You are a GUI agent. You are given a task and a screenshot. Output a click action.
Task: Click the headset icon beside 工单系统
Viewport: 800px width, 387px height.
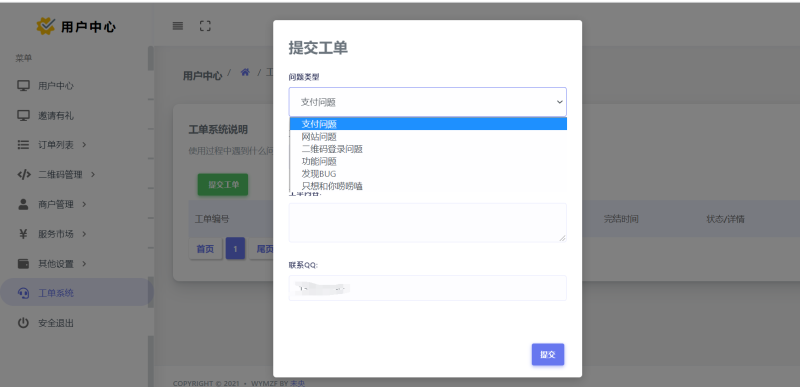pos(23,293)
